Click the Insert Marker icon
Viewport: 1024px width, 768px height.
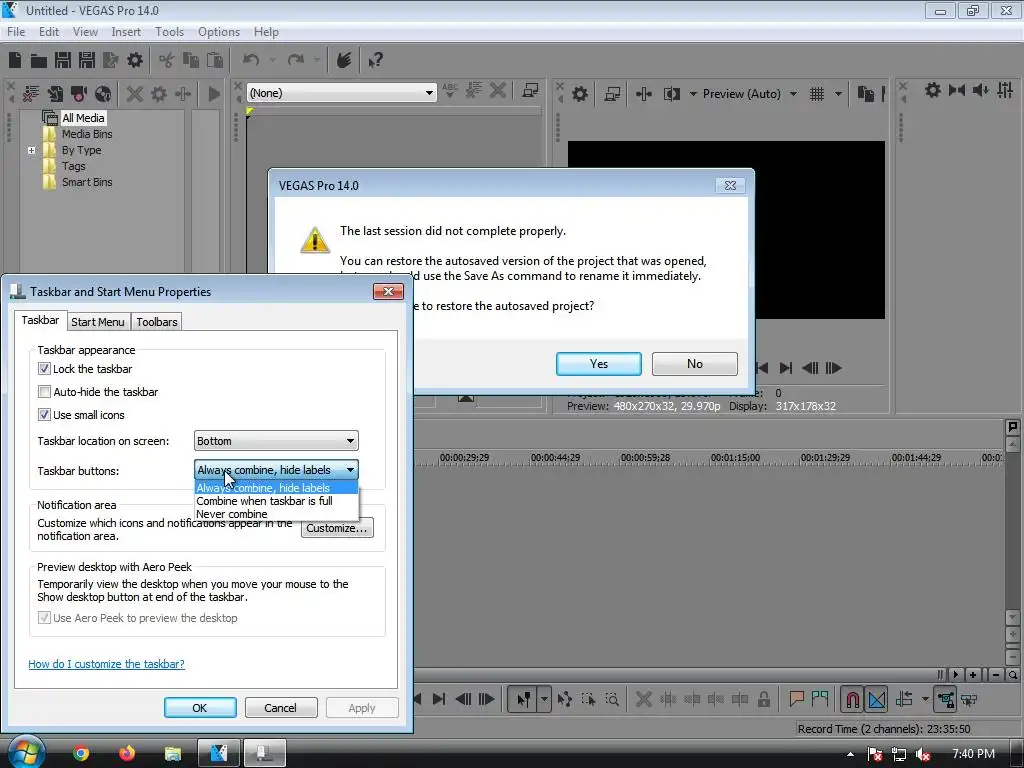pos(796,699)
